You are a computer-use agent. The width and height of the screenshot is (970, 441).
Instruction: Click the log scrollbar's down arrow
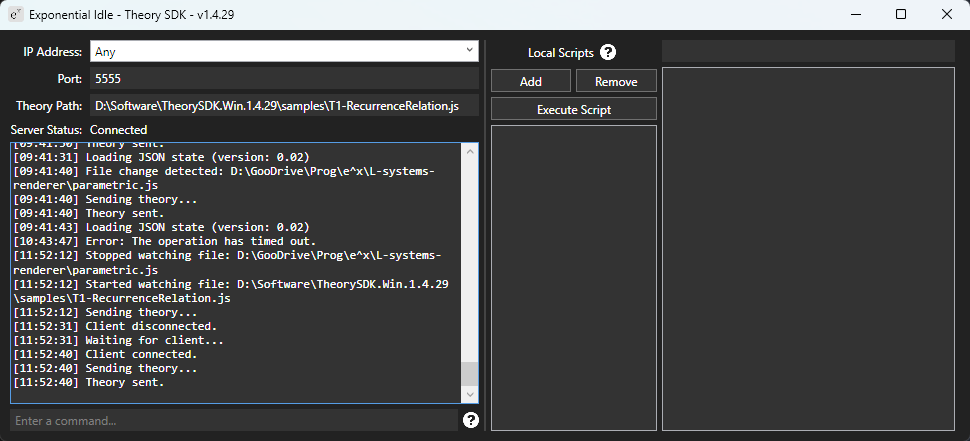click(469, 396)
